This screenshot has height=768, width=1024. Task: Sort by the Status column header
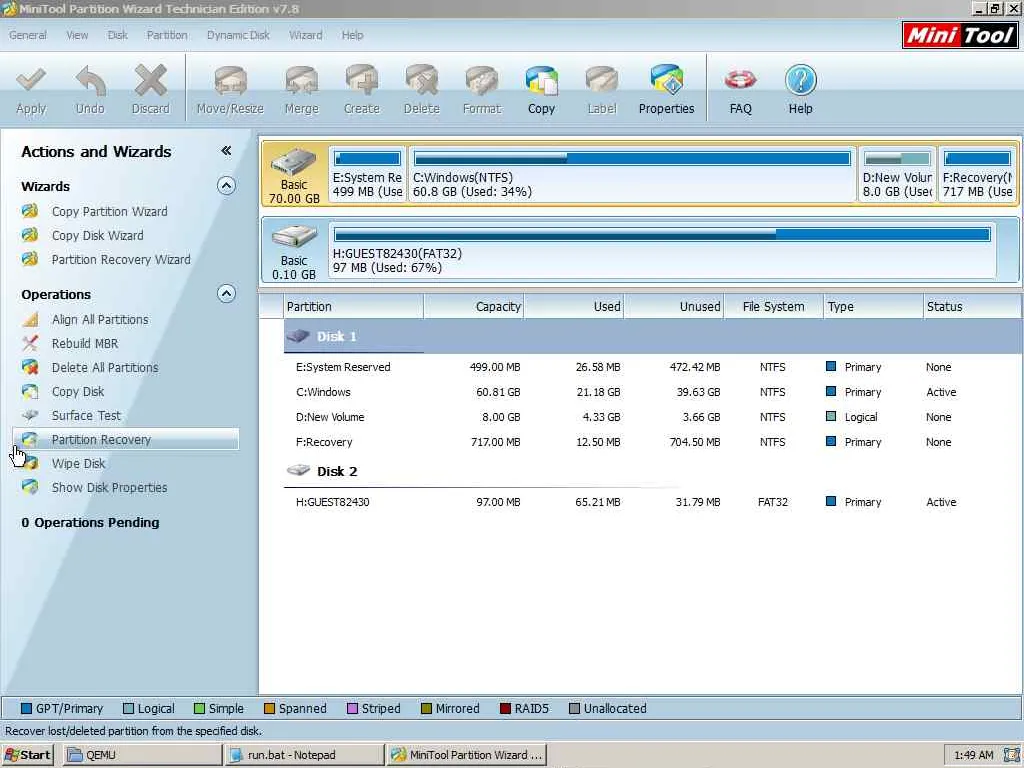[972, 307]
